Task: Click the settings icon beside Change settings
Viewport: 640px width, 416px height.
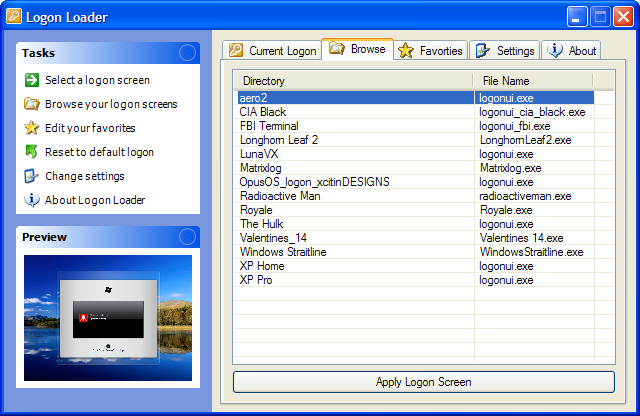Action: pos(31,176)
